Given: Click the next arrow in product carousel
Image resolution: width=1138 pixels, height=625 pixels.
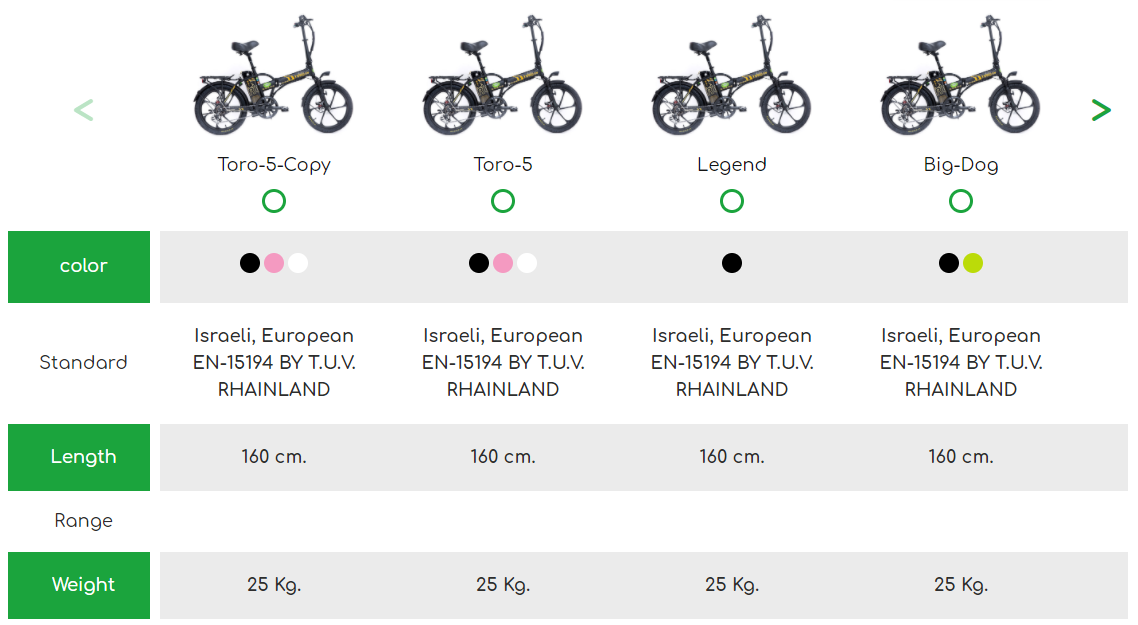Looking at the screenshot, I should [x=1101, y=110].
